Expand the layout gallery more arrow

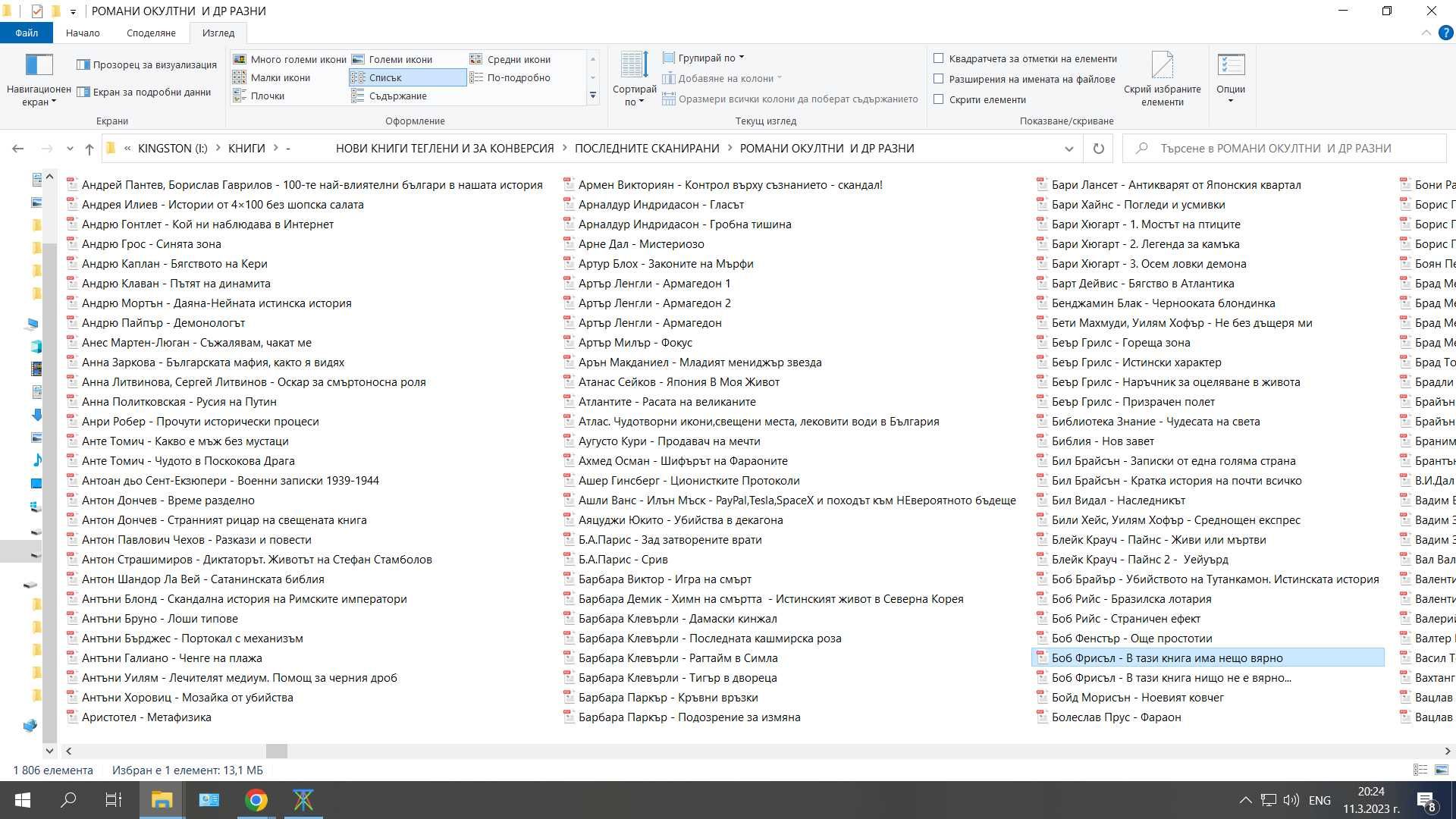[x=593, y=96]
